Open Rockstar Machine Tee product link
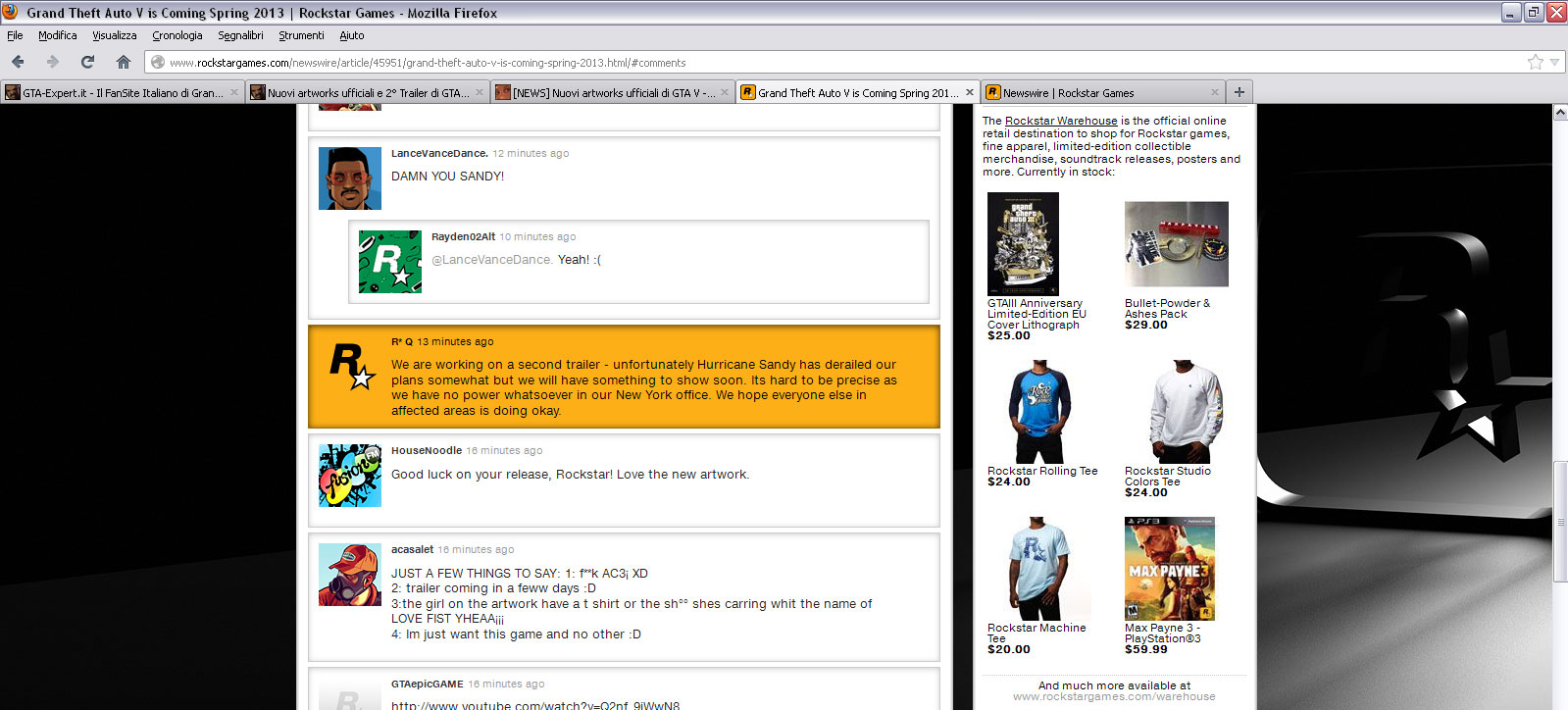The image size is (1568, 710). pos(1037,633)
